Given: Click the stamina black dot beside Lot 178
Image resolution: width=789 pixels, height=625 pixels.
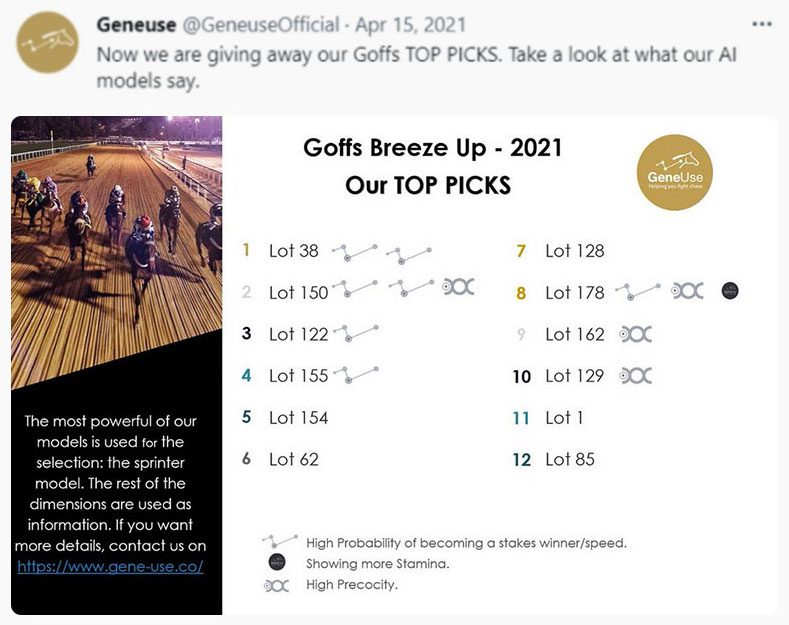Looking at the screenshot, I should (x=730, y=290).
